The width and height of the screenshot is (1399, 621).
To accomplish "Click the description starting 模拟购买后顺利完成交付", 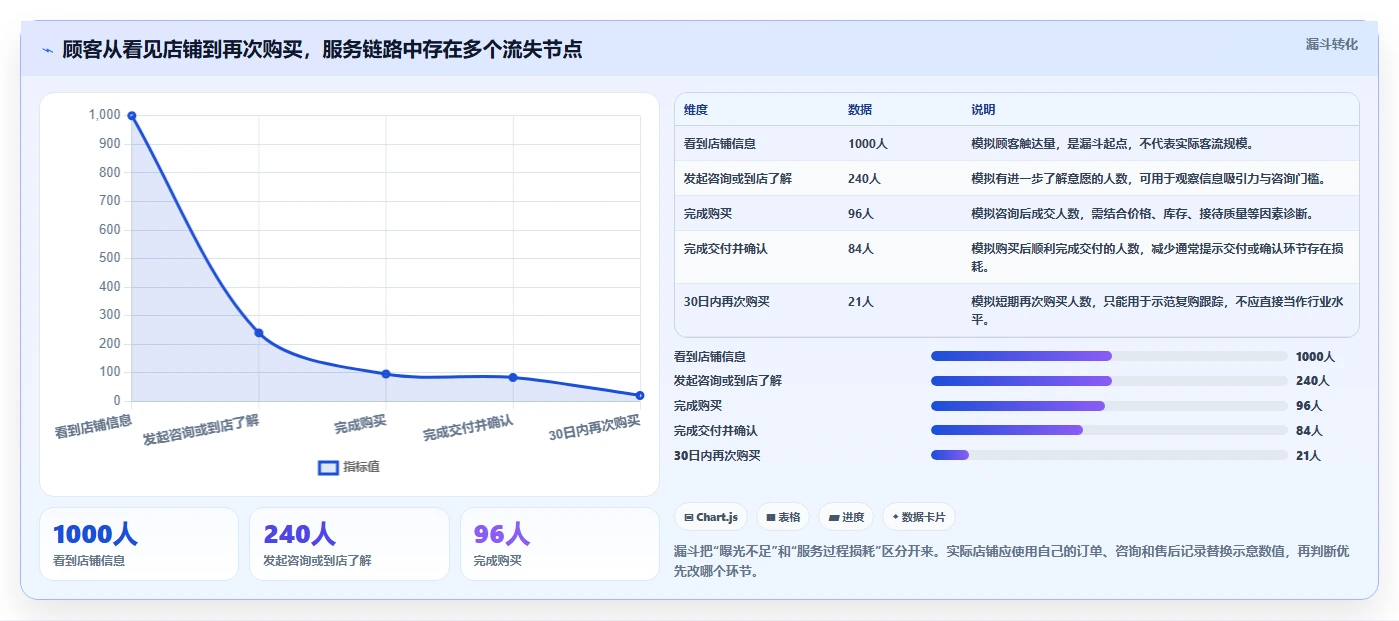I will pos(1157,257).
